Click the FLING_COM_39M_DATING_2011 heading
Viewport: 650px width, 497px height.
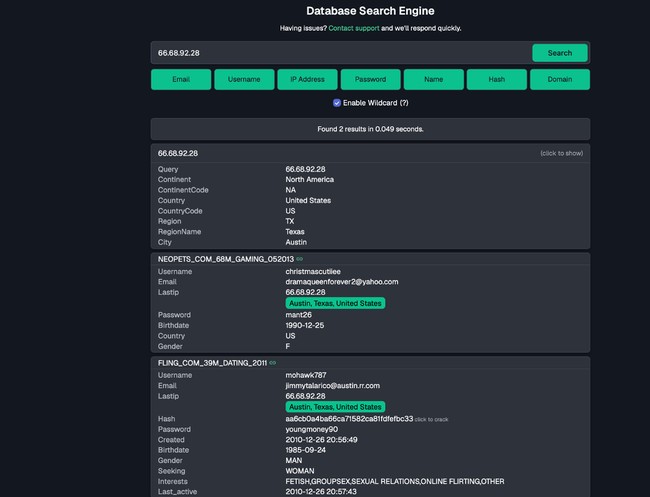tap(212, 363)
